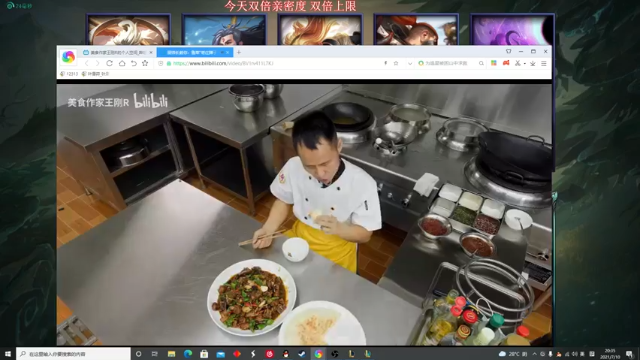
Task: Click the taskbar search box
Action: tap(73, 354)
